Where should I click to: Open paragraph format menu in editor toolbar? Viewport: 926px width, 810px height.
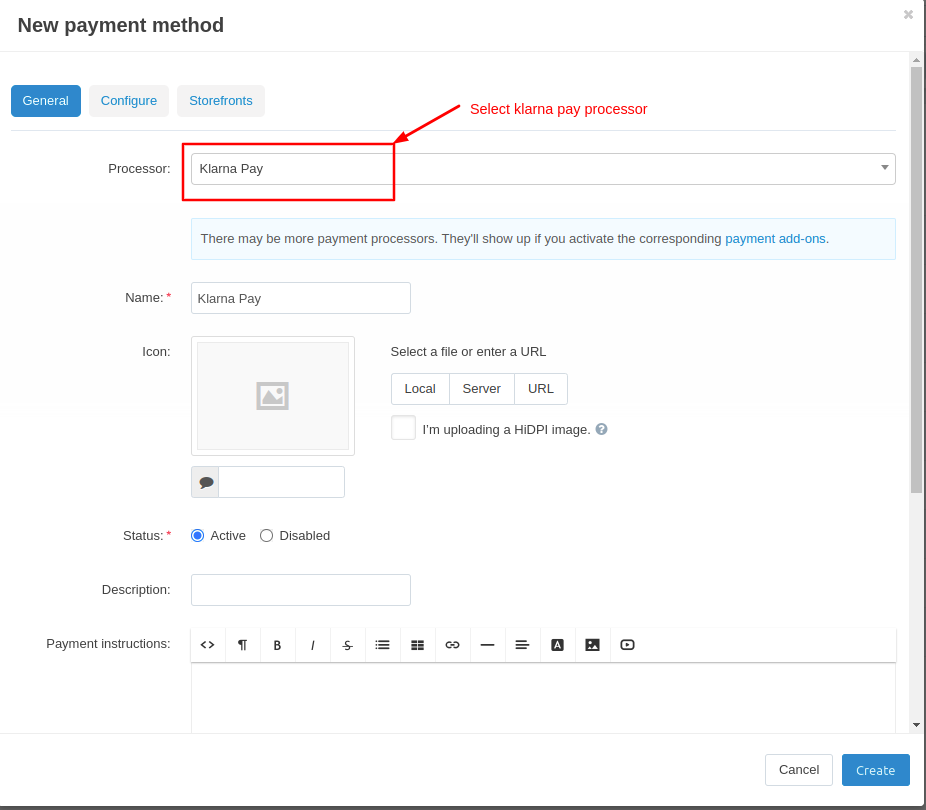click(x=242, y=645)
